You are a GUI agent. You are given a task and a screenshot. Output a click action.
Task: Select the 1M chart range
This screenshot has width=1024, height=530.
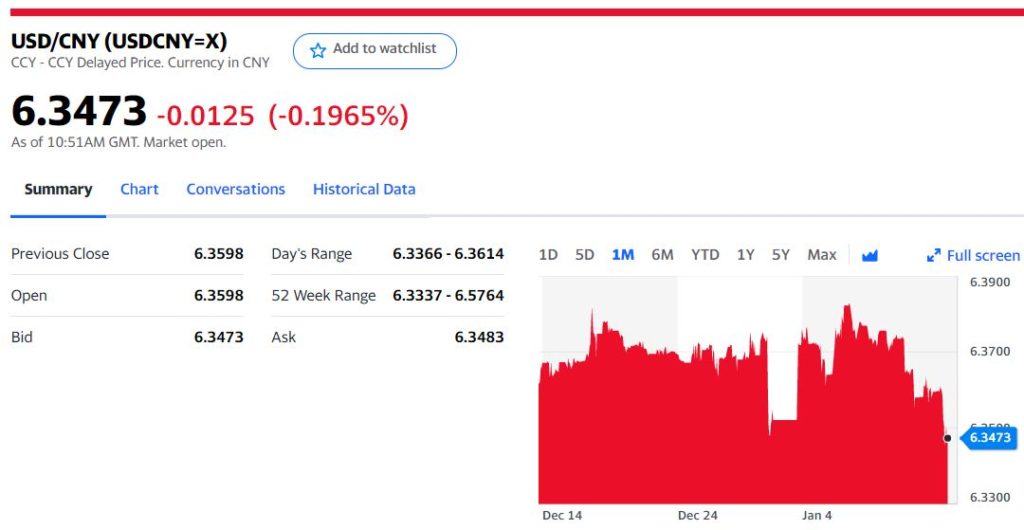point(622,255)
